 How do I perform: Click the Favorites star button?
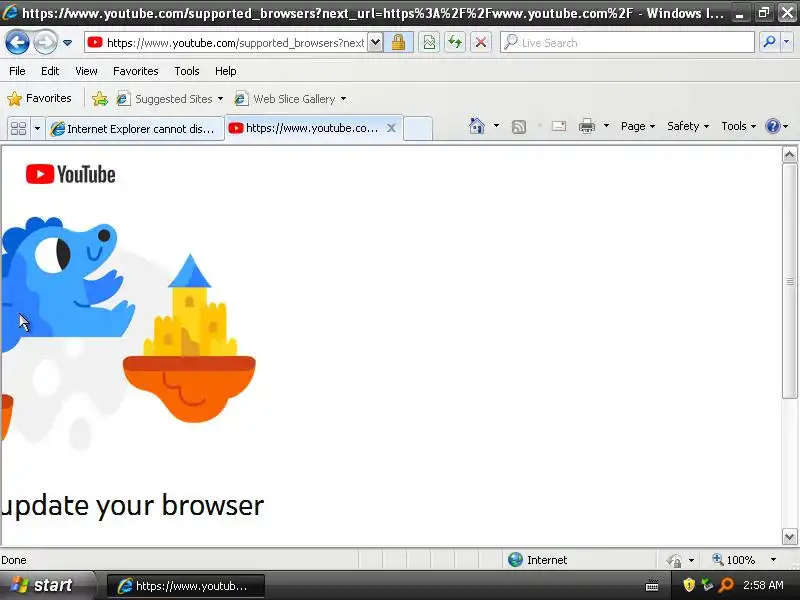(39, 98)
